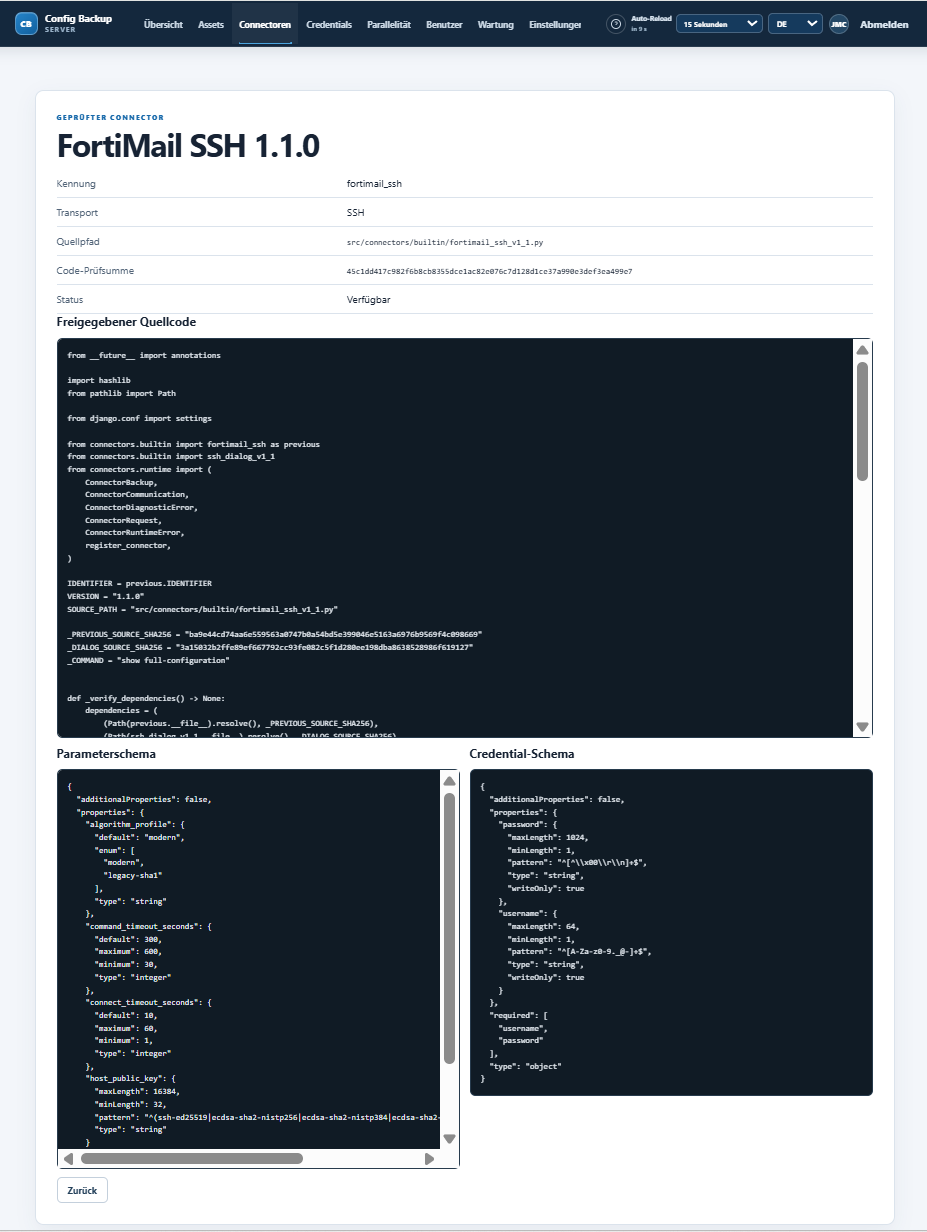Select the fortimail_ssh Kennung value
927x1232 pixels.
click(x=374, y=184)
